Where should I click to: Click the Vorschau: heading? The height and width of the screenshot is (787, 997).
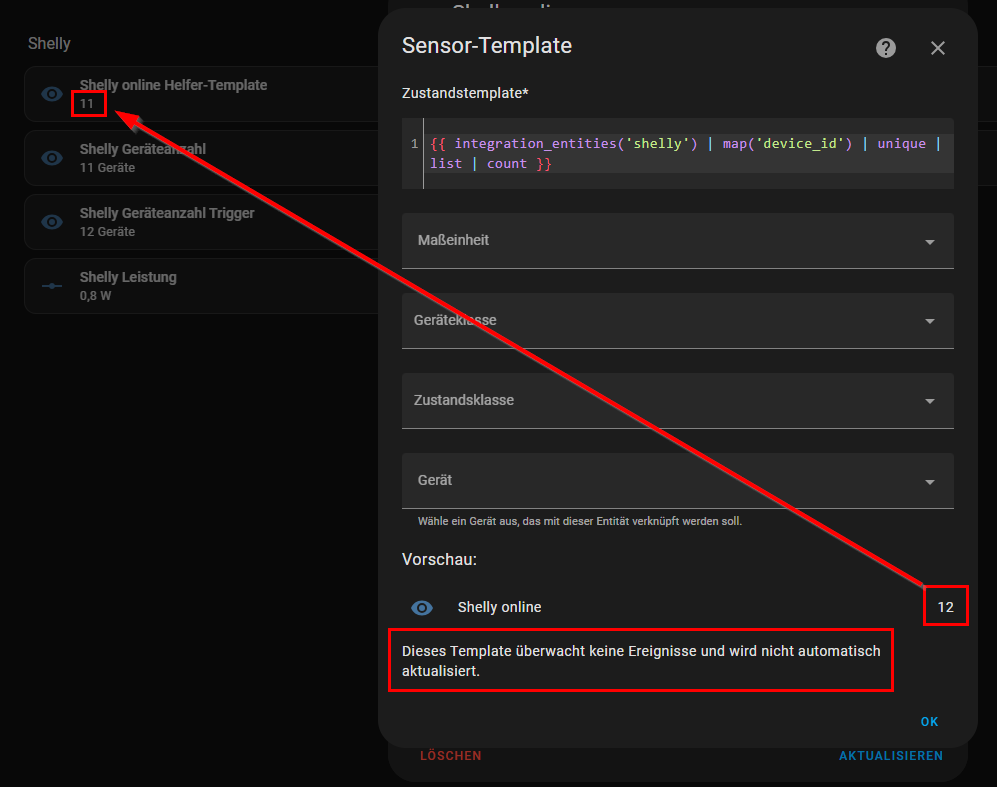point(439,559)
